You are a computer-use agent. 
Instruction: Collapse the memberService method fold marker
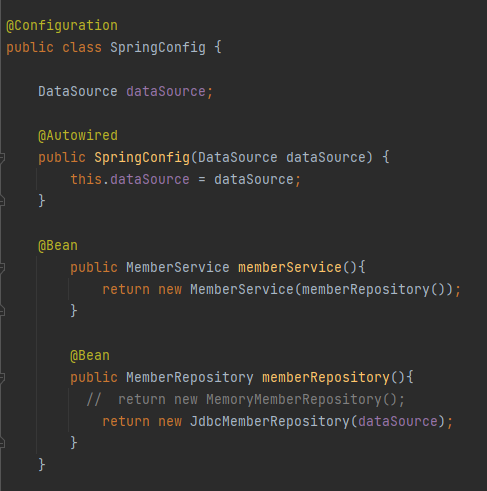click(2, 267)
